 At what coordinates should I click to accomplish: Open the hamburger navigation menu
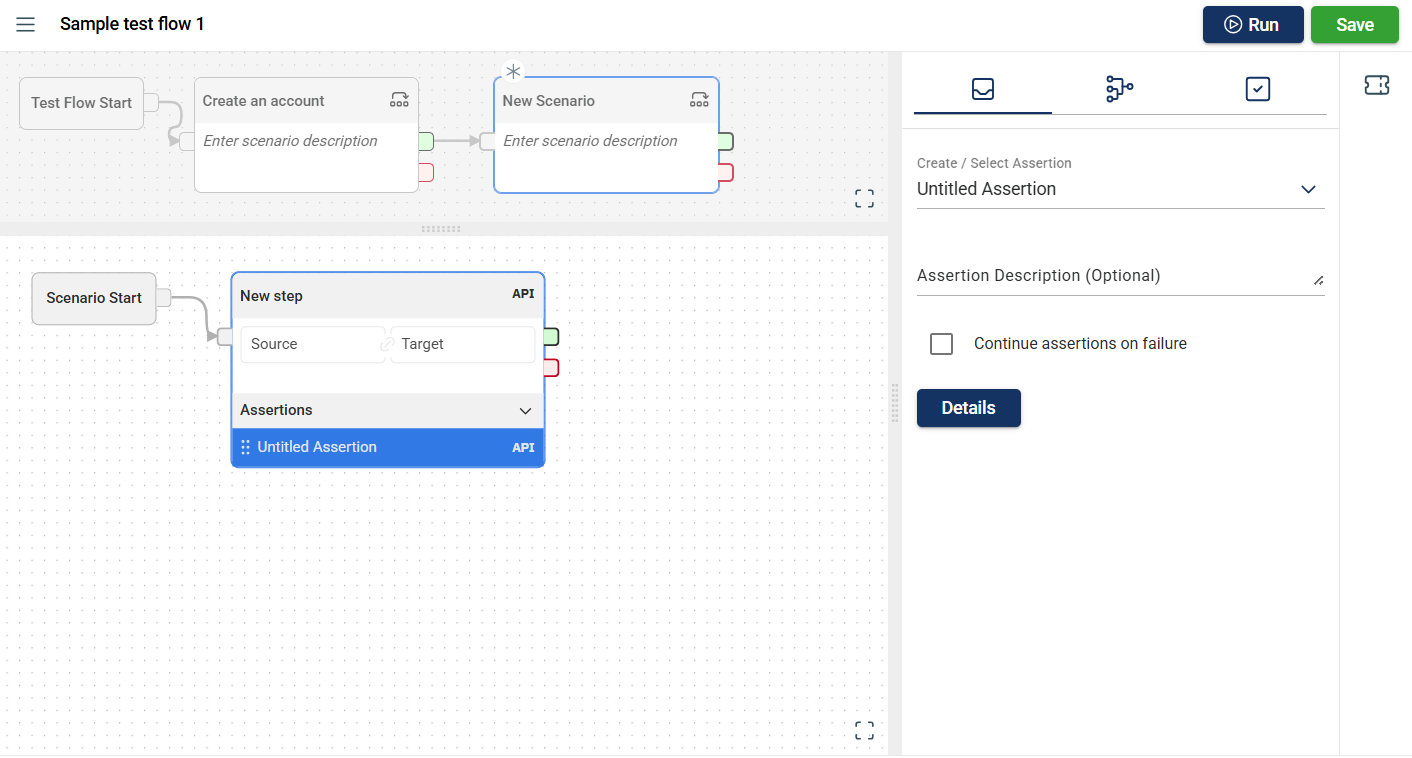coord(26,25)
